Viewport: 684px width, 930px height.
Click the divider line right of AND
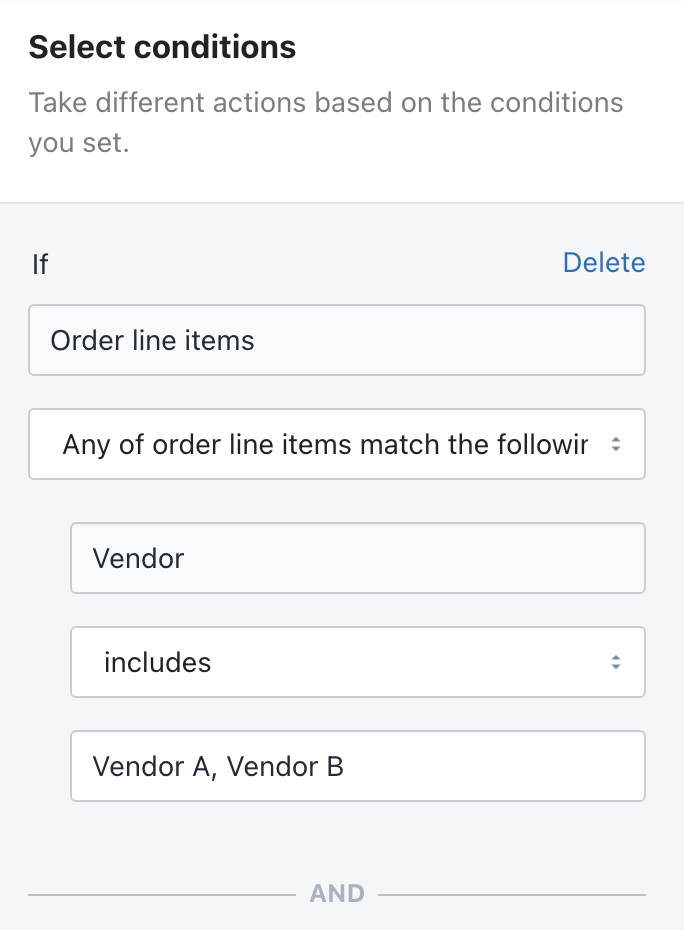511,894
